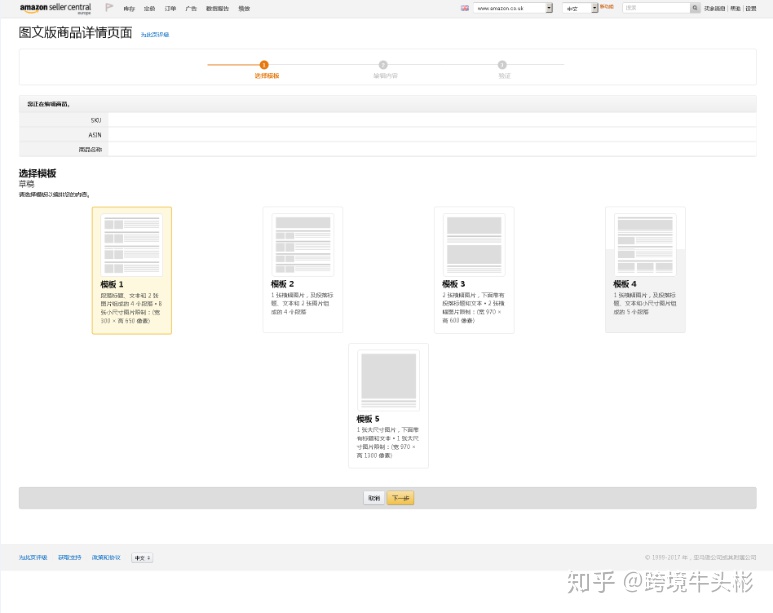Click the yellow 下一步 (Next) button
The height and width of the screenshot is (613, 773).
point(400,498)
